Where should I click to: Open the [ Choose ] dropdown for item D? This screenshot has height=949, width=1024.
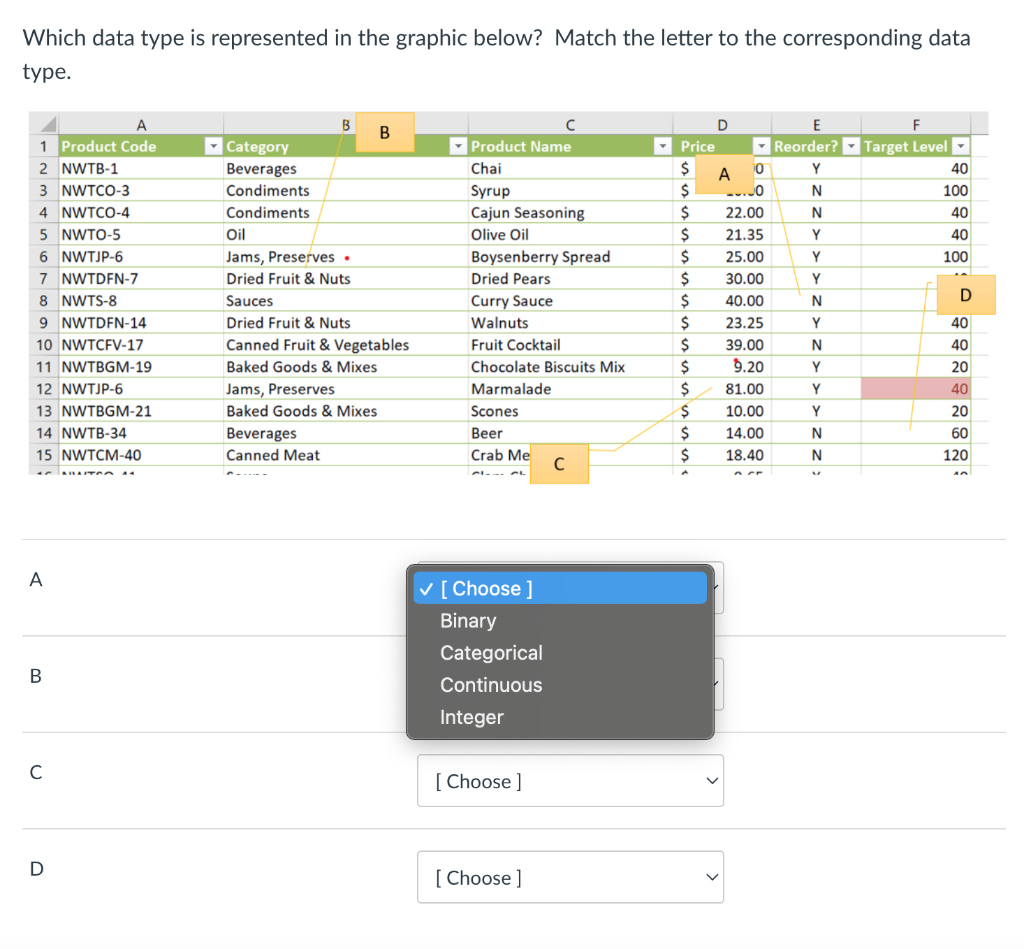(570, 877)
